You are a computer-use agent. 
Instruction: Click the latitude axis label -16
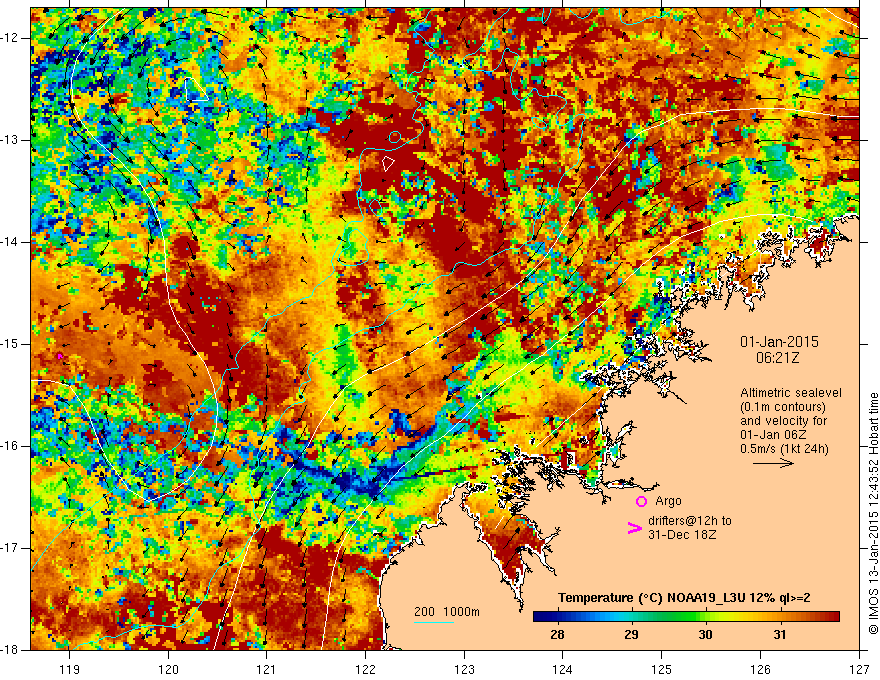[x=10, y=447]
